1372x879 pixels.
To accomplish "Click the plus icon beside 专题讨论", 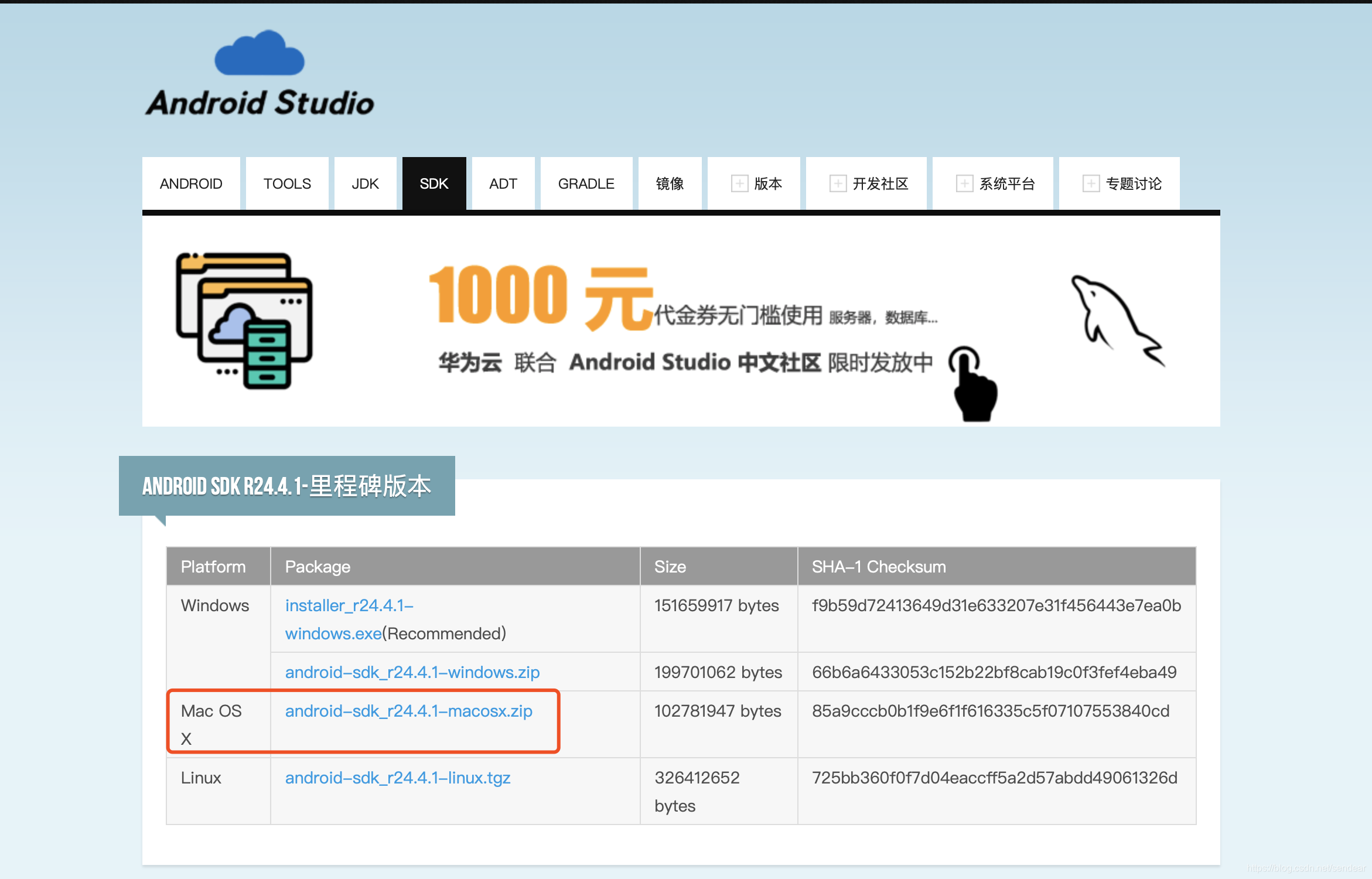I will [x=1091, y=183].
